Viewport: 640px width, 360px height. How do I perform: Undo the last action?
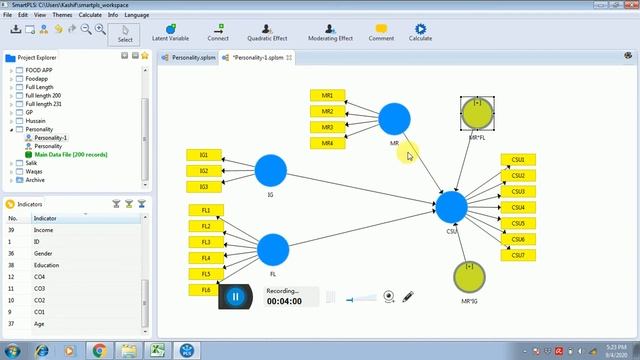pyautogui.click(x=58, y=29)
